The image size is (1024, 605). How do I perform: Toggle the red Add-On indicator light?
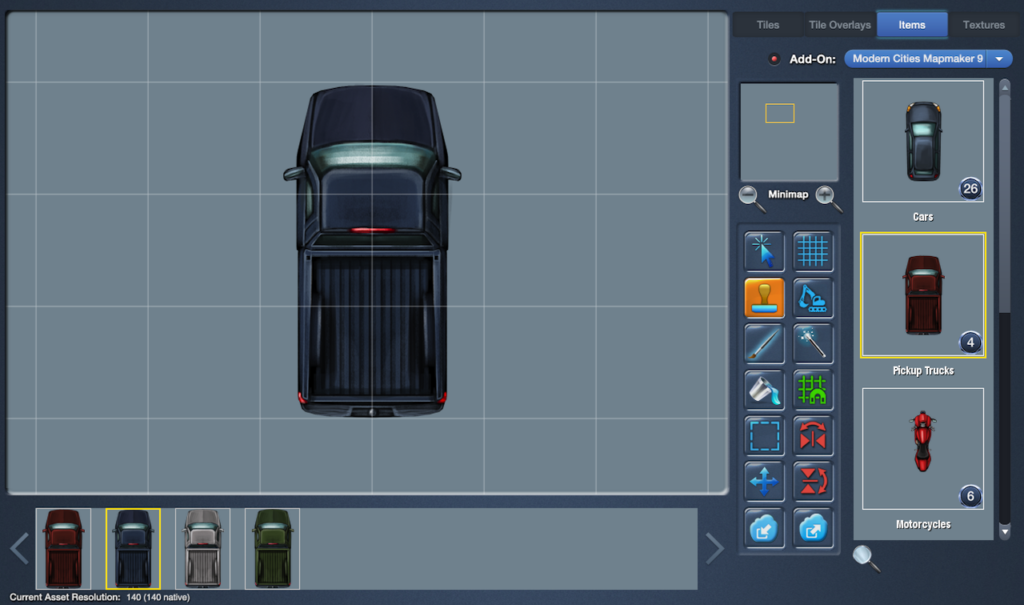click(774, 59)
